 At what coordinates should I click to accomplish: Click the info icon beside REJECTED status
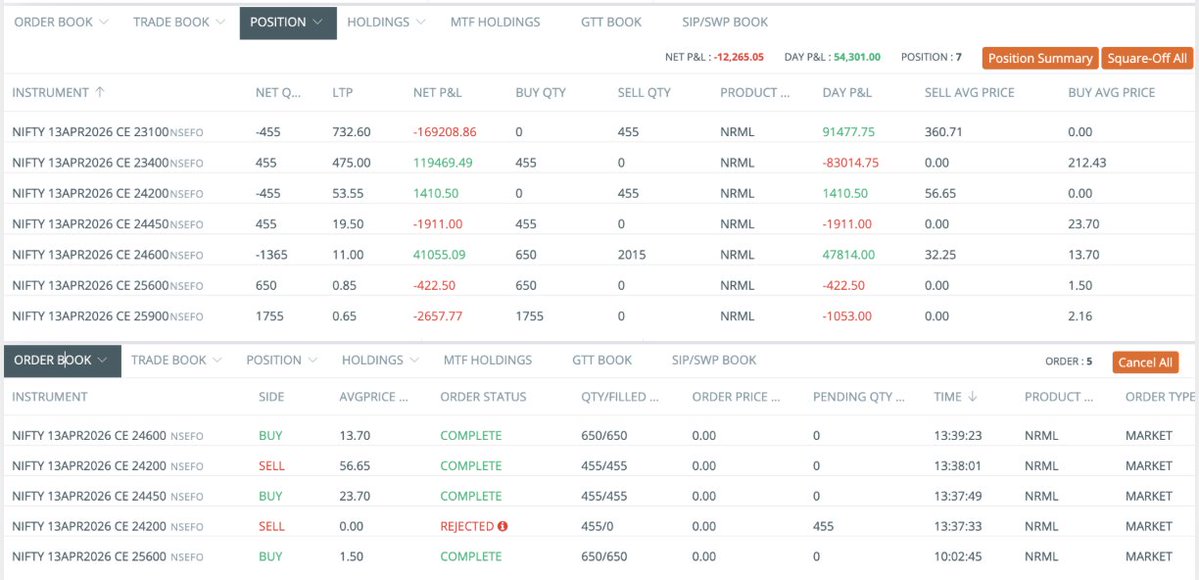[503, 526]
